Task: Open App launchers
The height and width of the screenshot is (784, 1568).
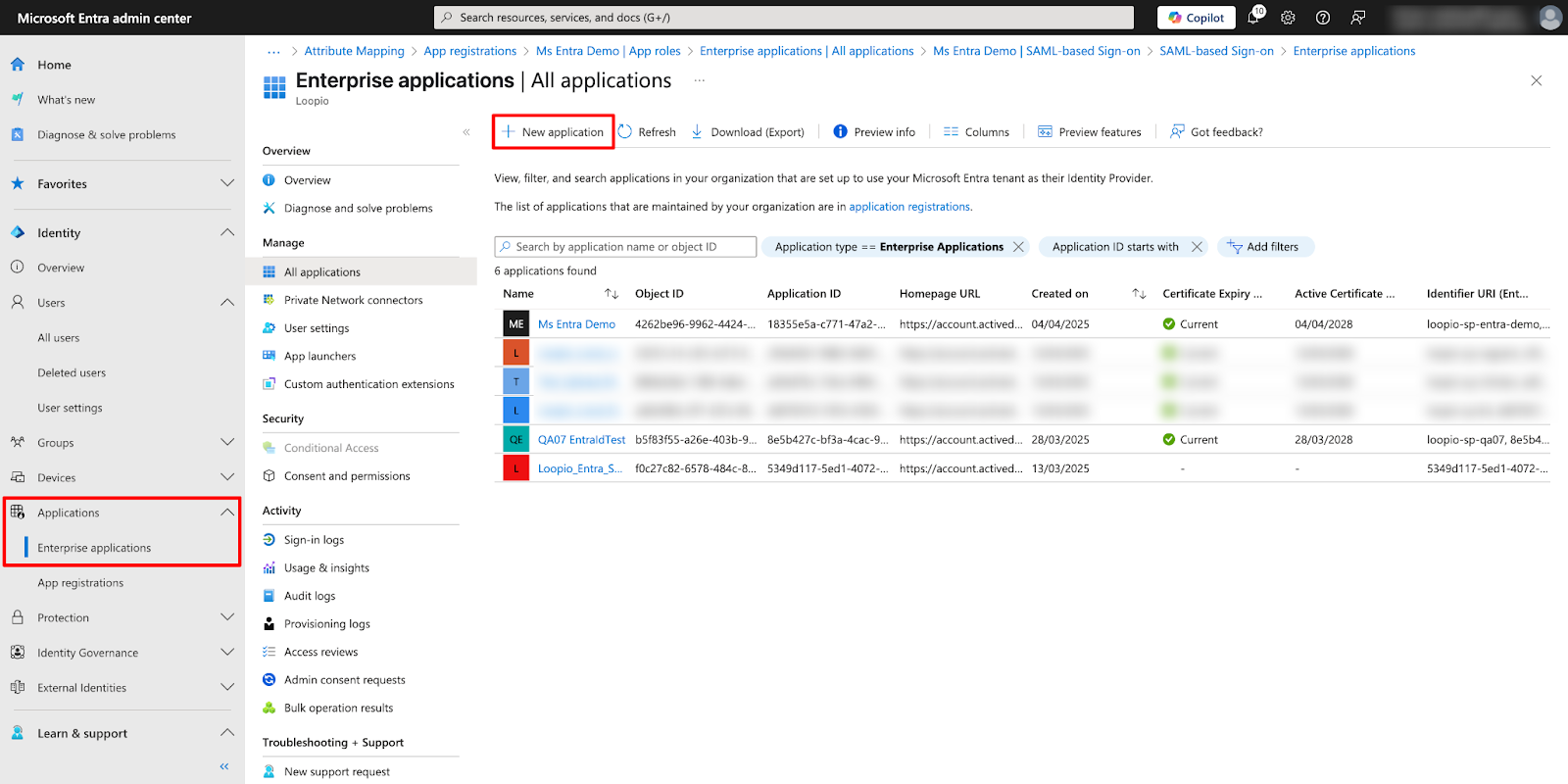Action: click(x=319, y=357)
